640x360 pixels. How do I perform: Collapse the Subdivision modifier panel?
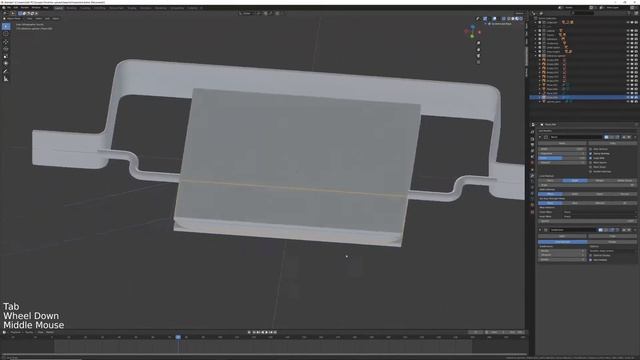[540, 230]
